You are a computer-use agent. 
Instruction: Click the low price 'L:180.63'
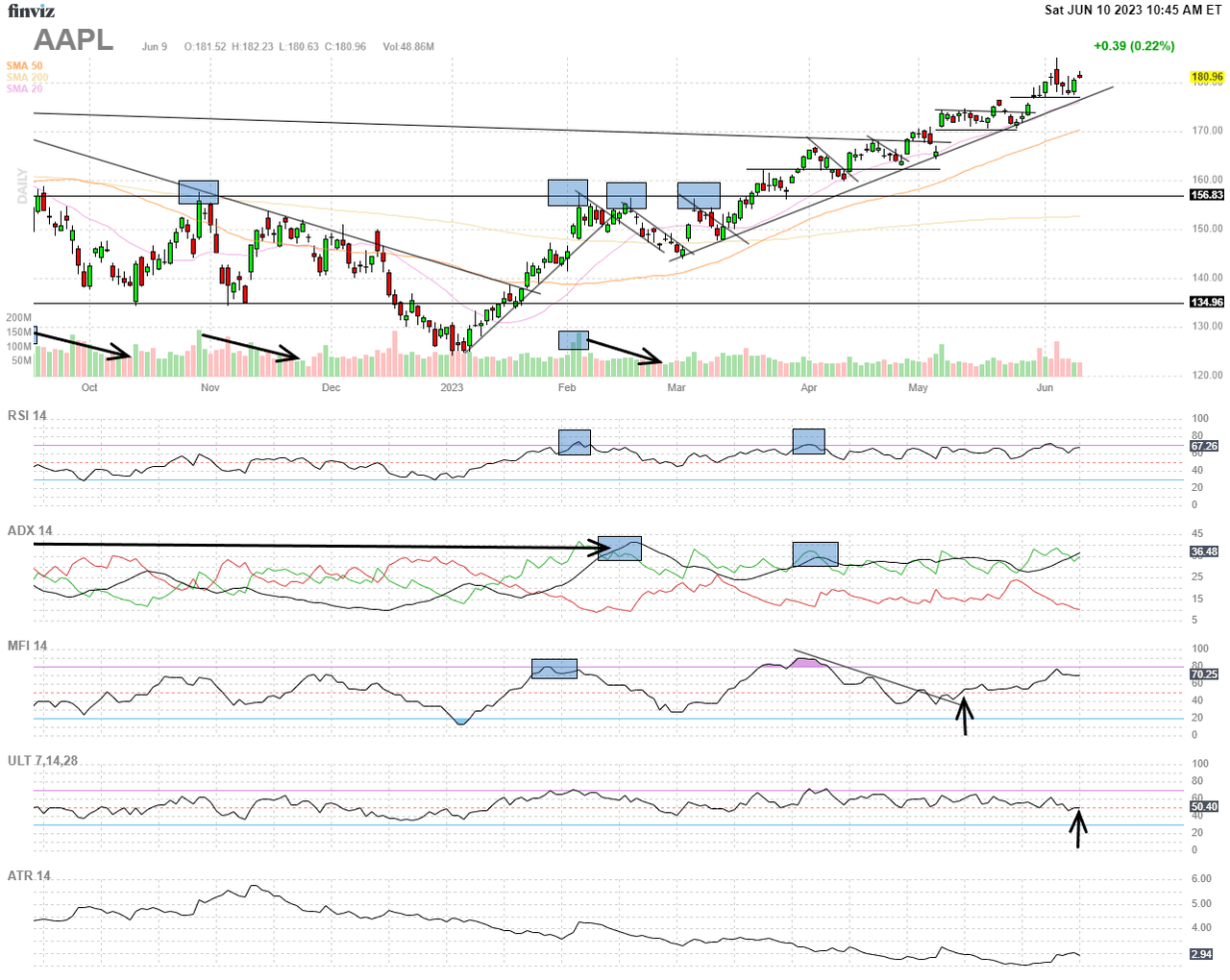click(299, 46)
